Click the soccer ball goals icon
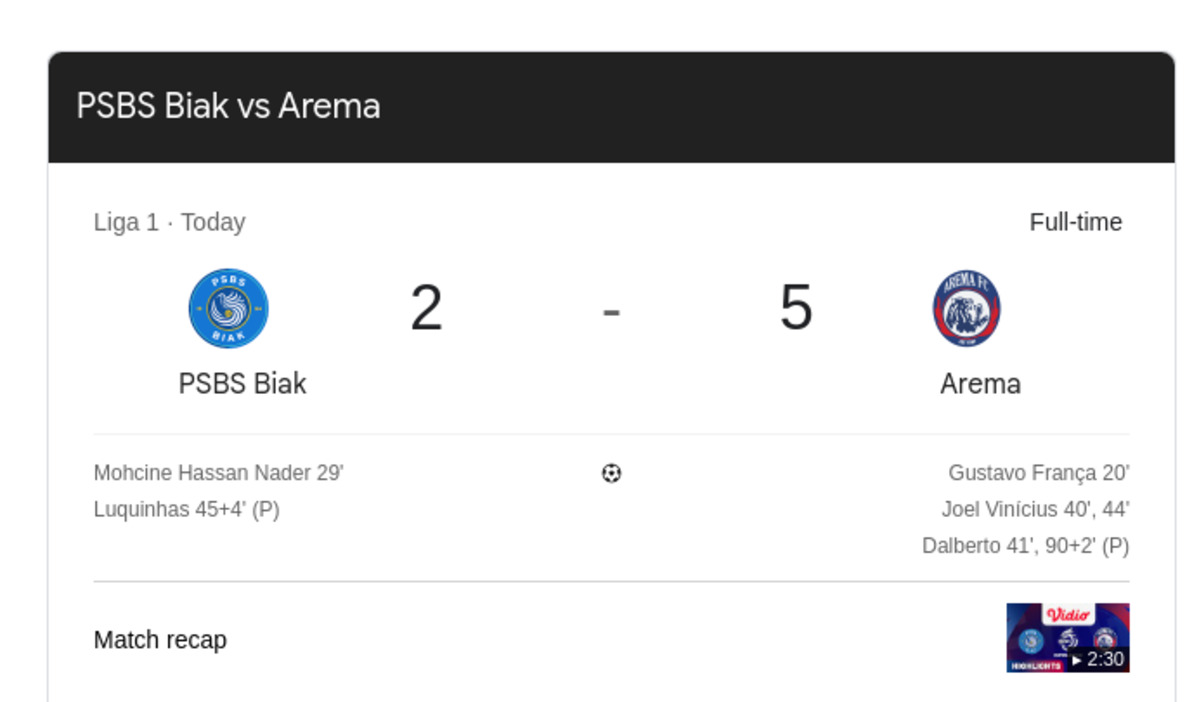This screenshot has height=702, width=1199. 611,473
